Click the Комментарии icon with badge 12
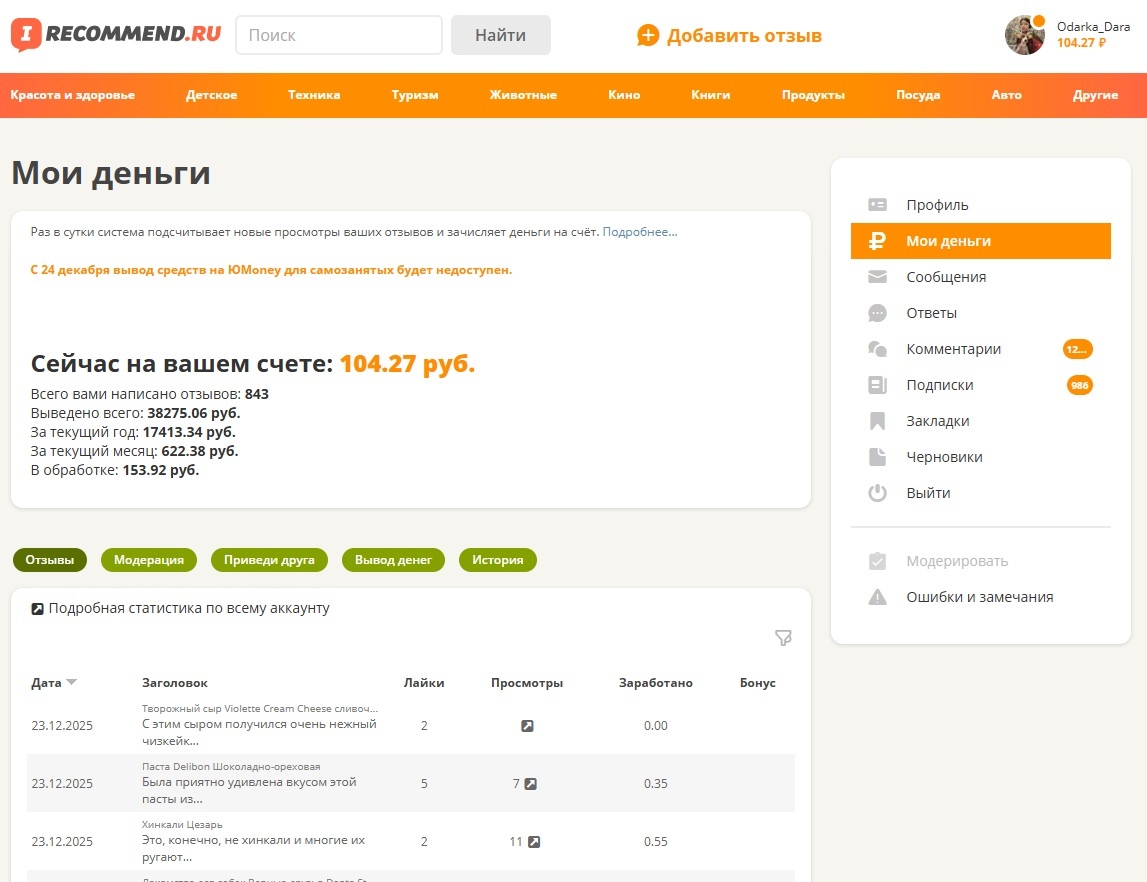The width and height of the screenshot is (1147, 882). 877,349
